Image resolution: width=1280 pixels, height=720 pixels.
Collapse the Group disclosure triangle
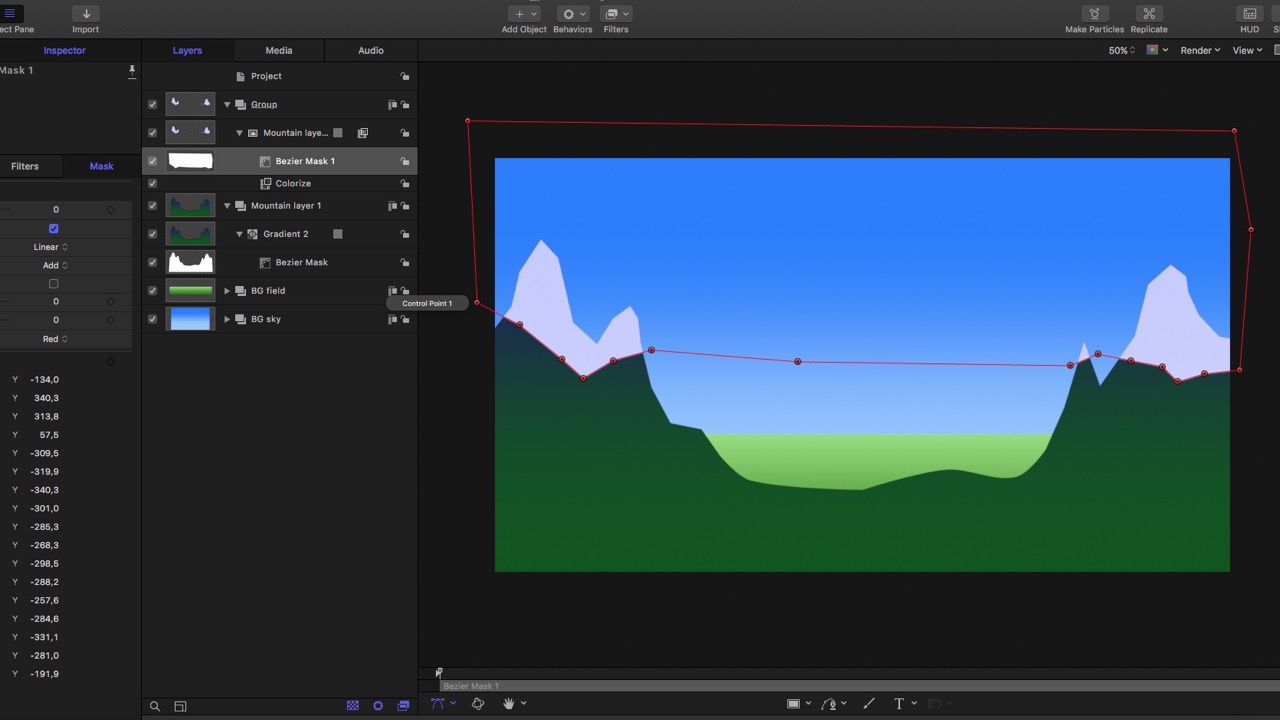click(227, 104)
